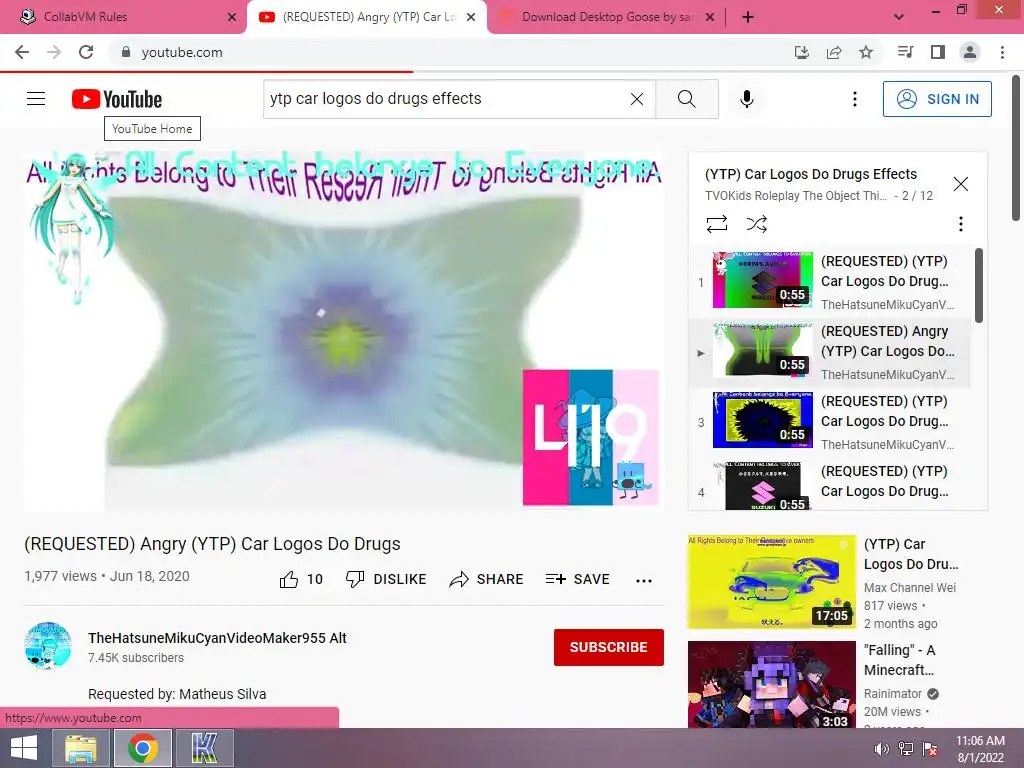Viewport: 1024px width, 768px height.
Task: Like the video with thumbs up
Action: tap(302, 579)
